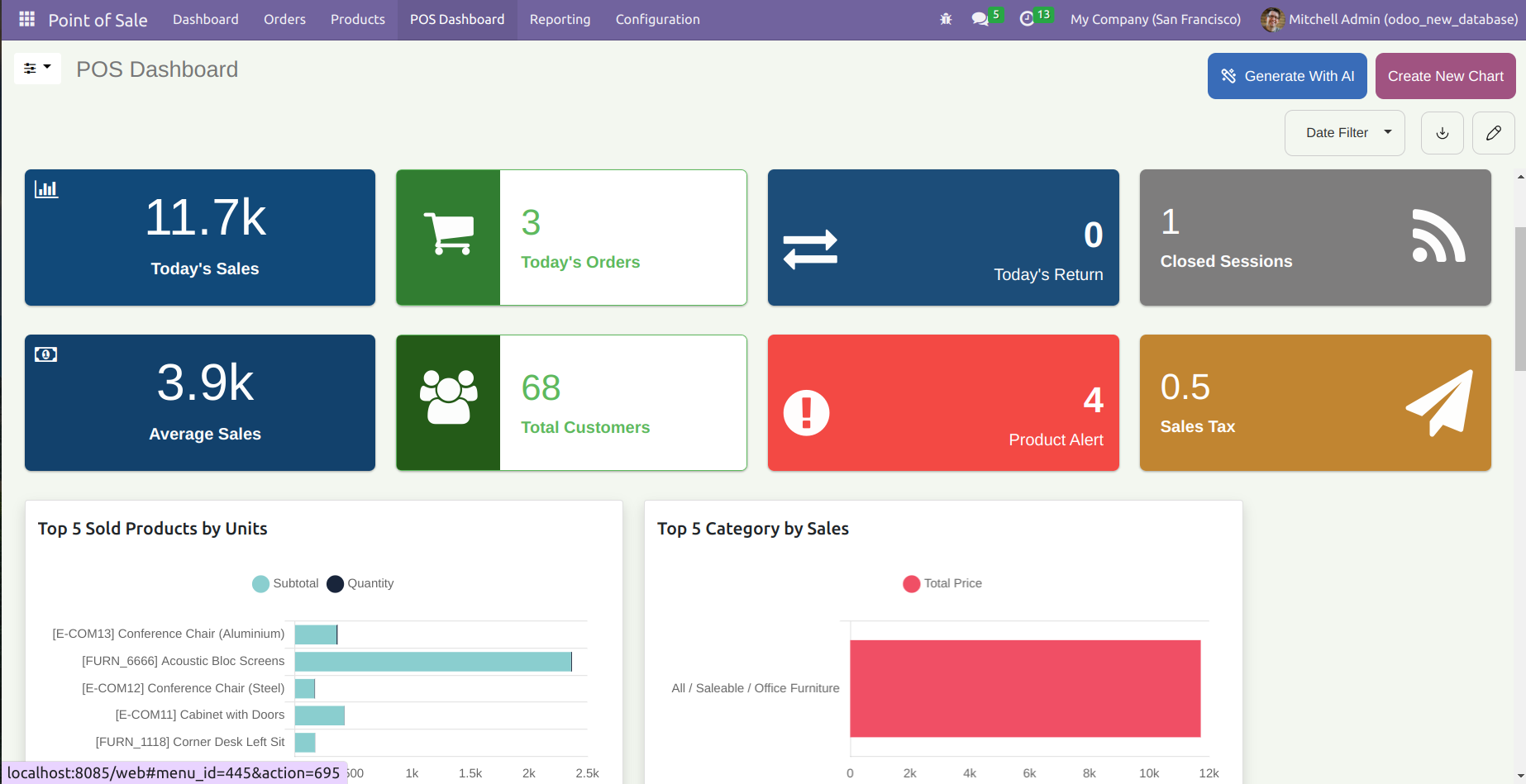Toggle Subtotal series in chart legend

(x=285, y=584)
